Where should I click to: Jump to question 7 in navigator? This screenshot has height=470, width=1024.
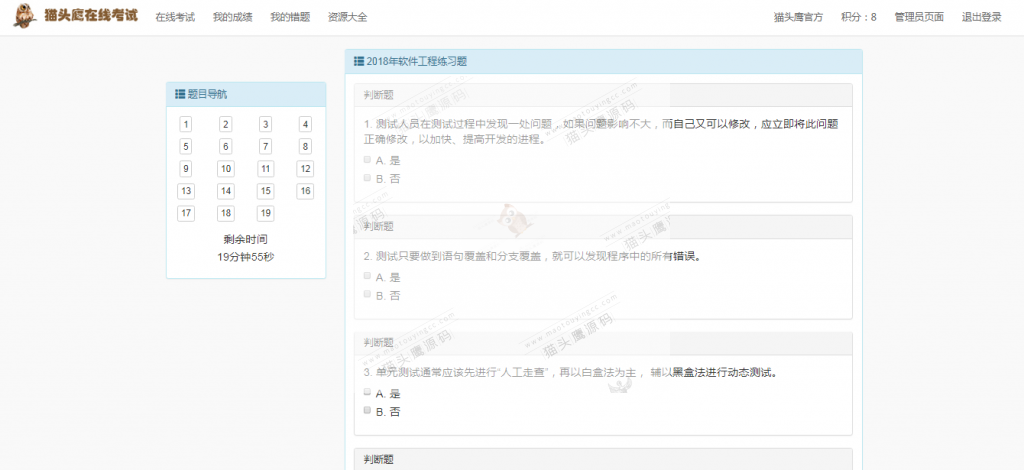click(x=265, y=146)
